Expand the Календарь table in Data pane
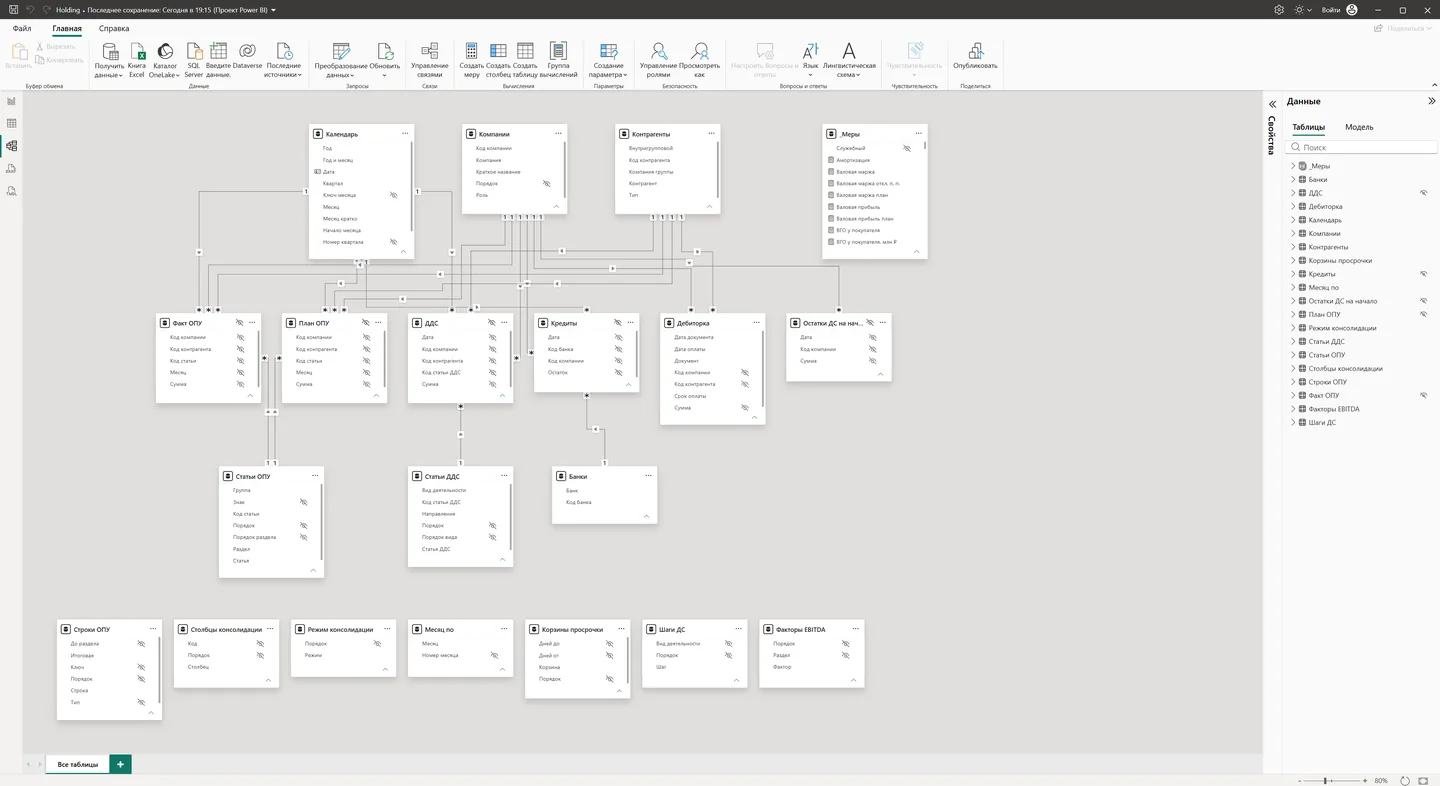1440x786 pixels. click(1292, 220)
